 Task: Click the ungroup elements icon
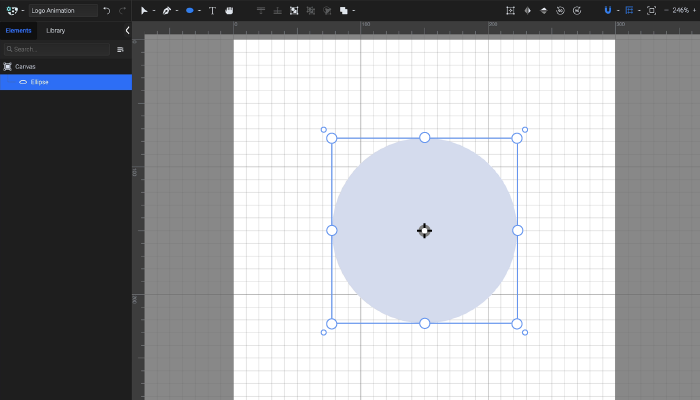click(310, 10)
